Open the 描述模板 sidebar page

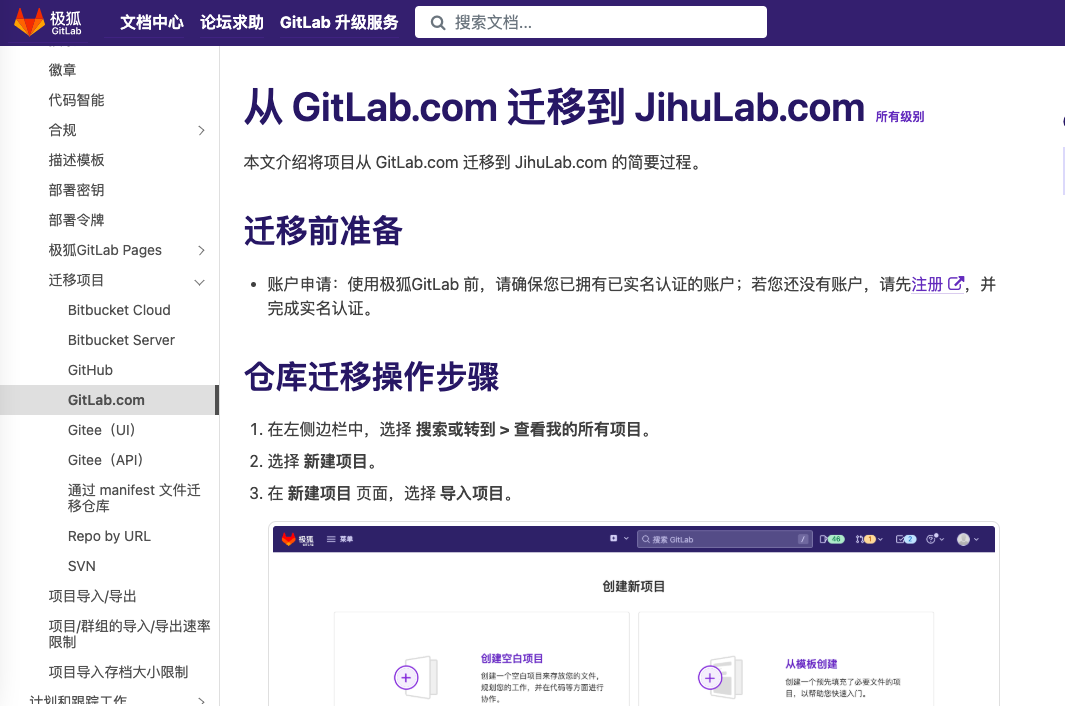[x=76, y=160]
